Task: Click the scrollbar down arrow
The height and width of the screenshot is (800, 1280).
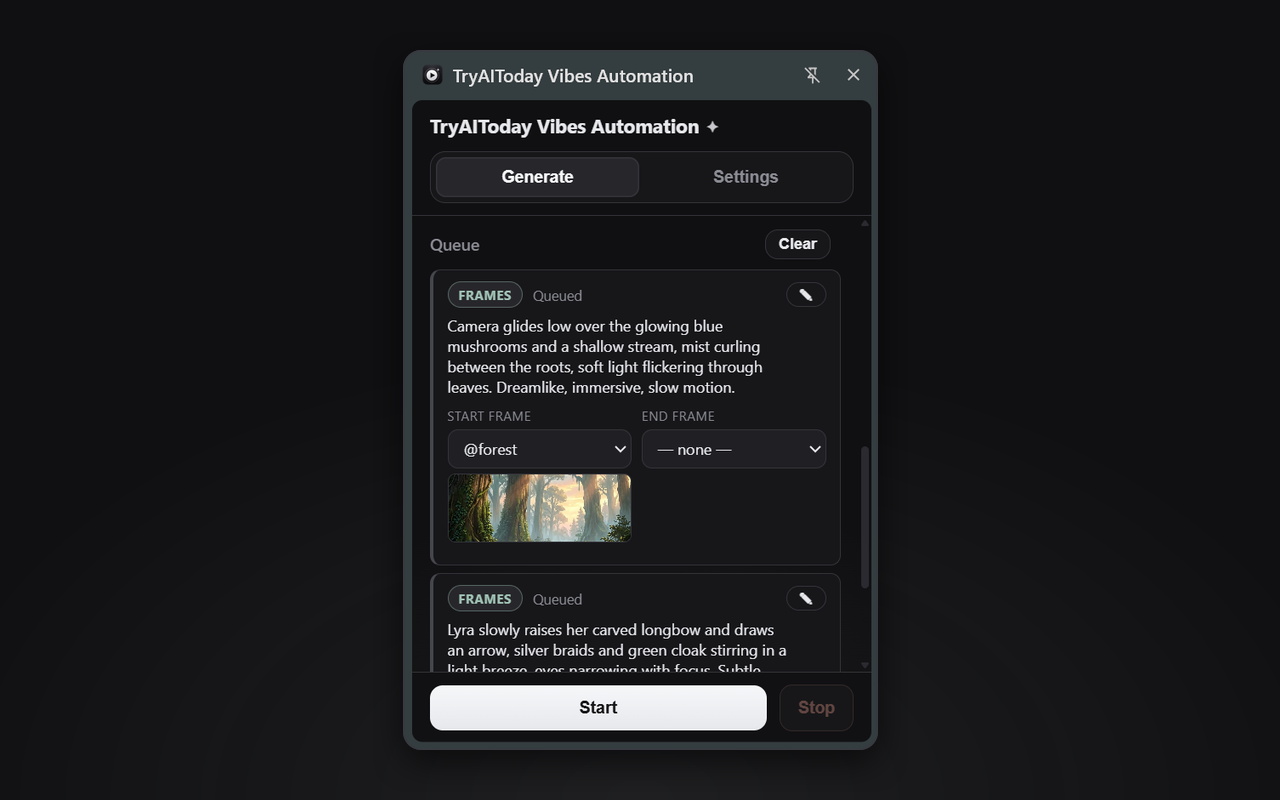Action: pyautogui.click(x=865, y=665)
